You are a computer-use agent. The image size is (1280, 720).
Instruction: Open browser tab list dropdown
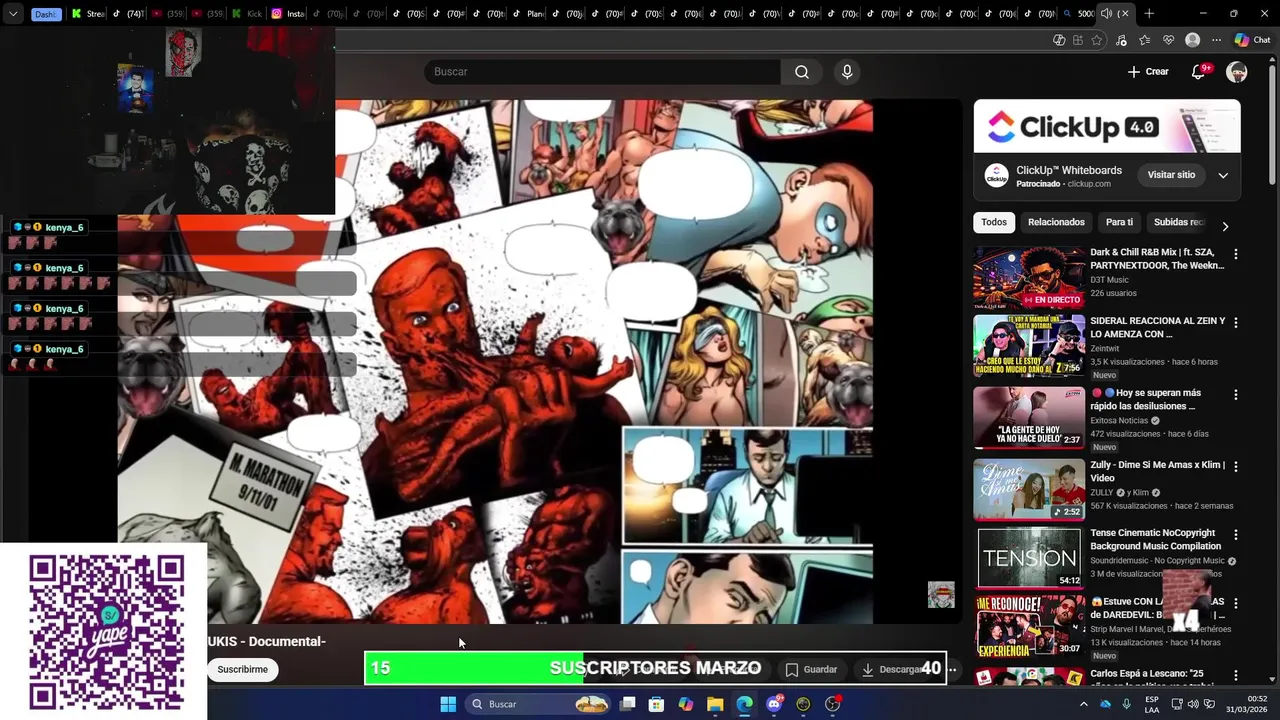(x=13, y=14)
